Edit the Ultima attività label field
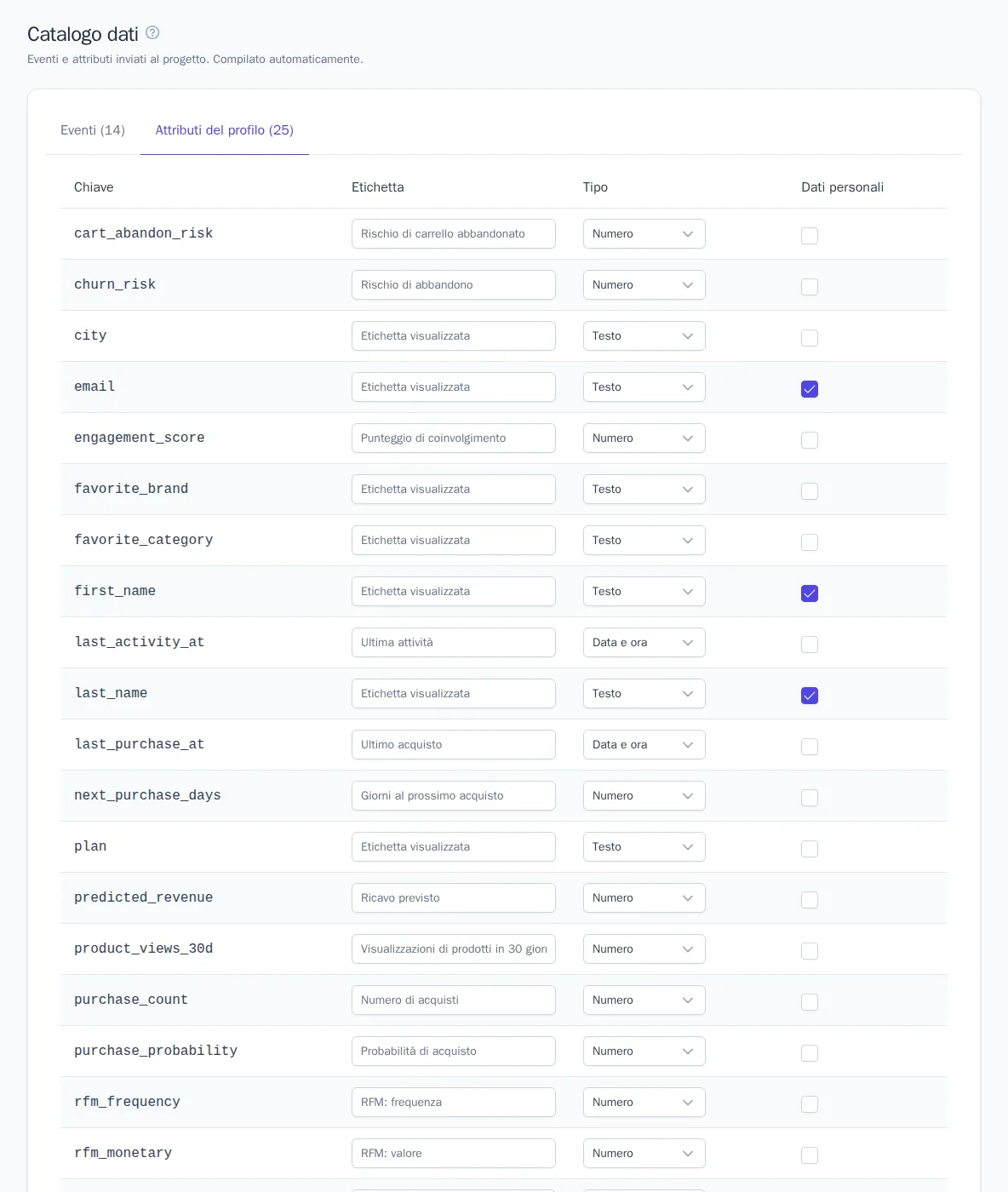 click(x=454, y=643)
